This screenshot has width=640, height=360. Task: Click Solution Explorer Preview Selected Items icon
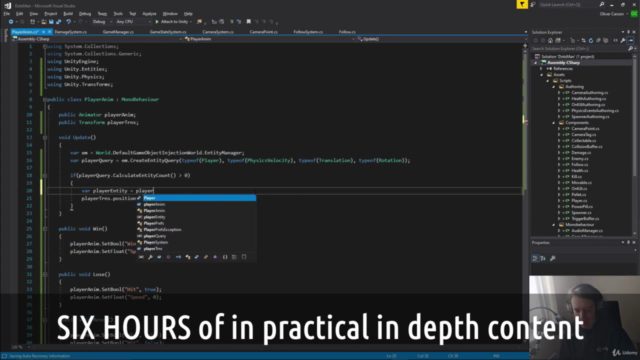coord(631,40)
